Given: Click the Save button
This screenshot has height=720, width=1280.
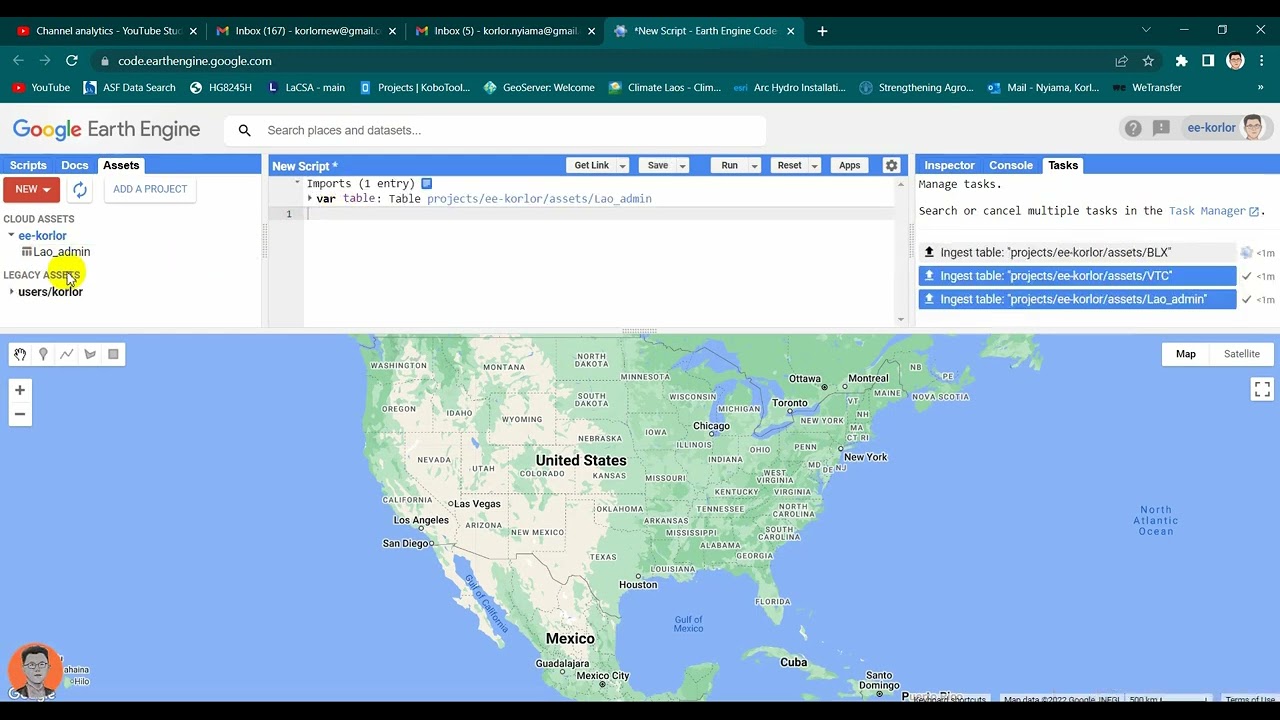Looking at the screenshot, I should click(x=658, y=166).
